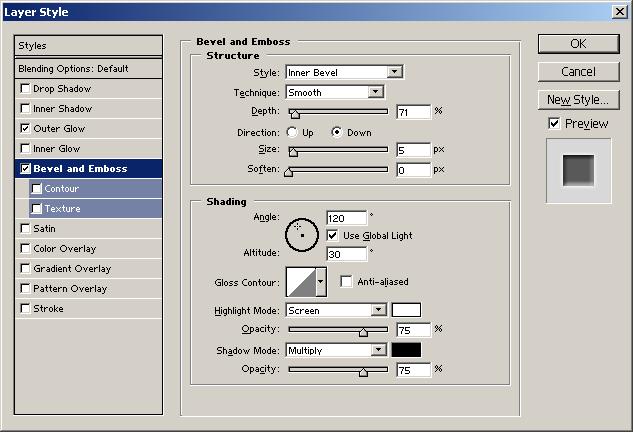Select the Outer Glow row label
This screenshot has width=633, height=432.
[x=59, y=128]
